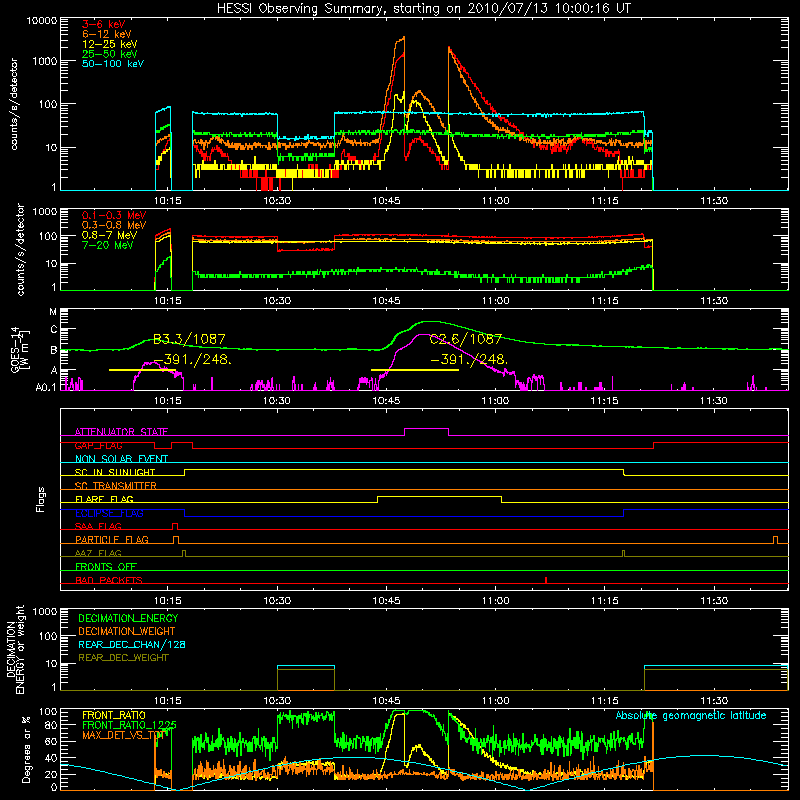800x800 pixels.
Task: Click the yellow flare duration bar below C2.6/1087
Action: pyautogui.click(x=415, y=370)
